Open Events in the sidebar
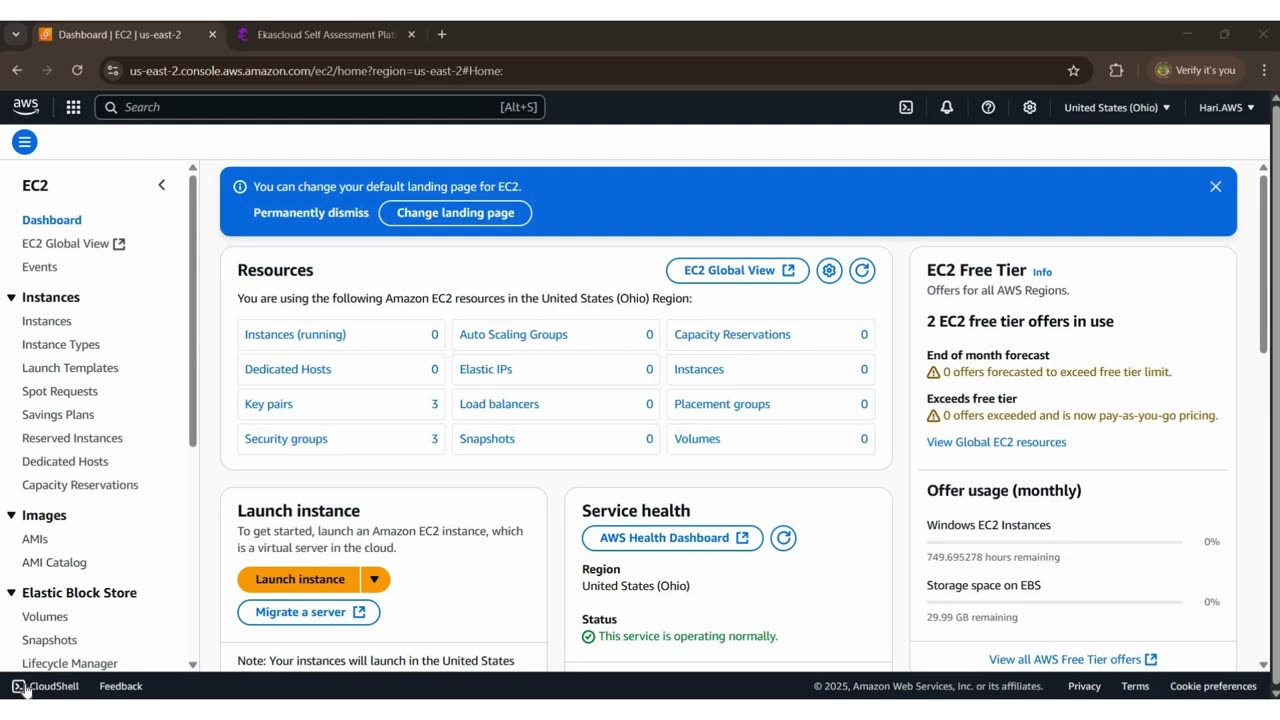 click(40, 267)
